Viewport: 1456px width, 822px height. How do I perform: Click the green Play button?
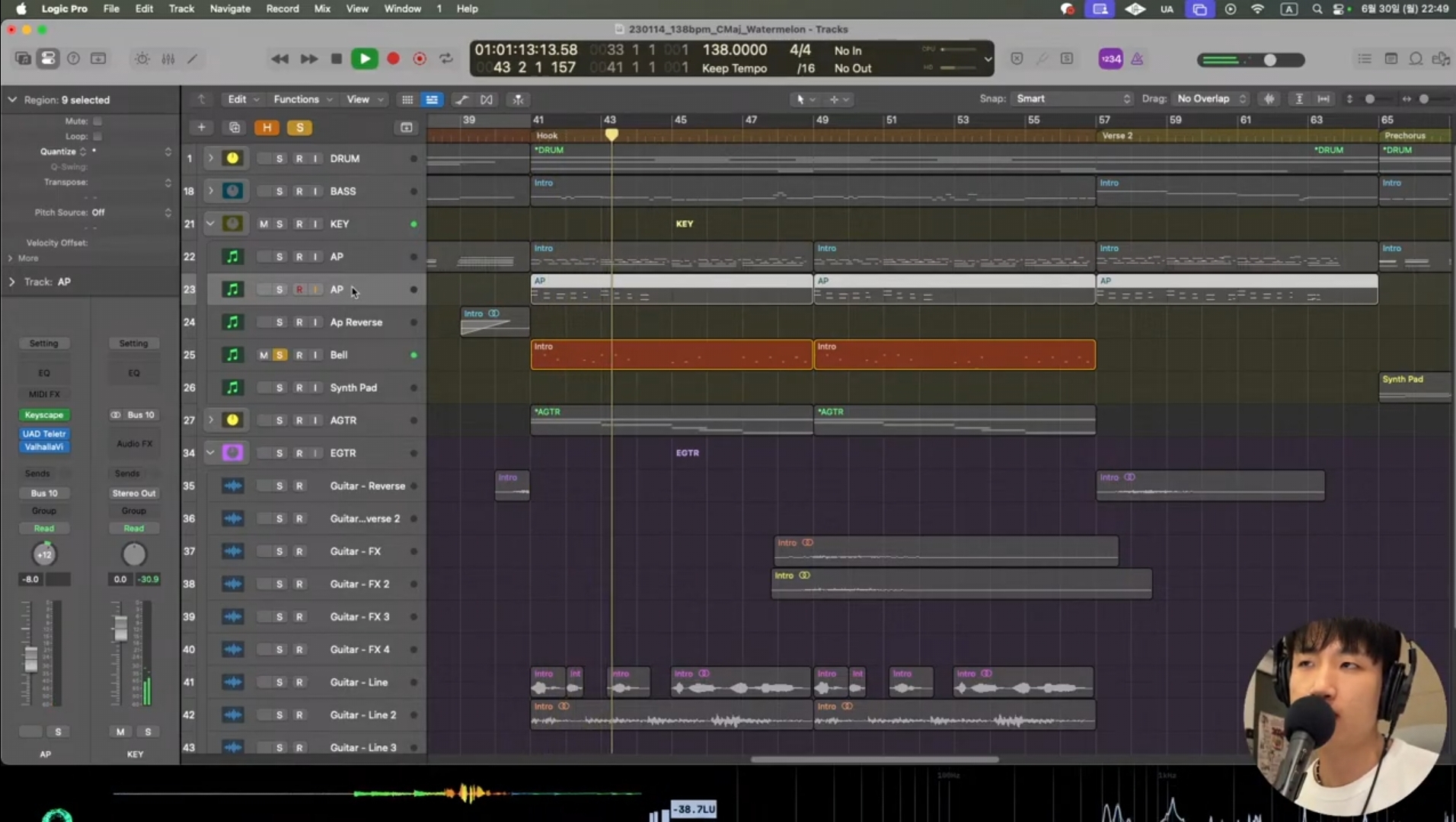(x=365, y=59)
